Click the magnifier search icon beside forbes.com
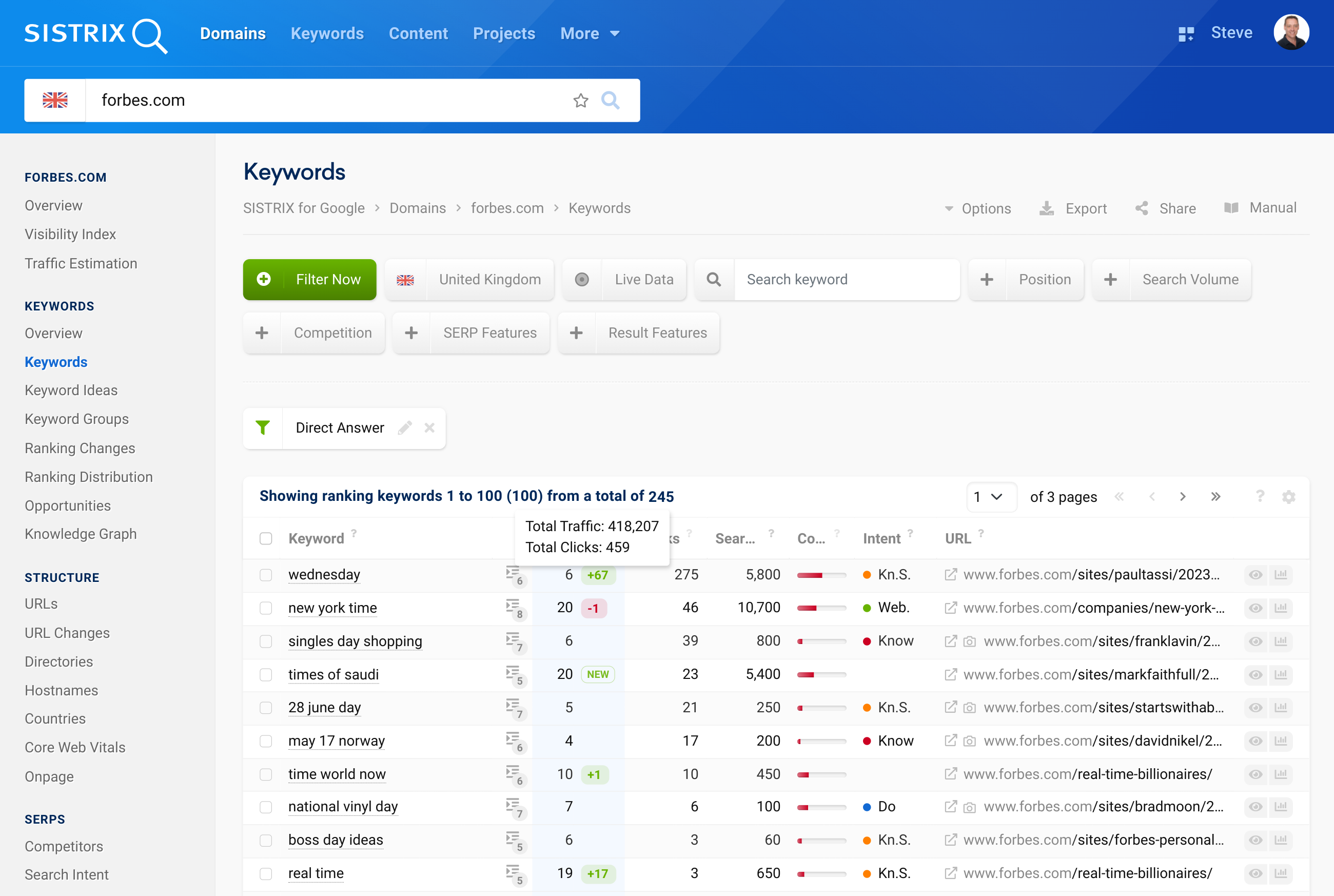 [x=610, y=101]
